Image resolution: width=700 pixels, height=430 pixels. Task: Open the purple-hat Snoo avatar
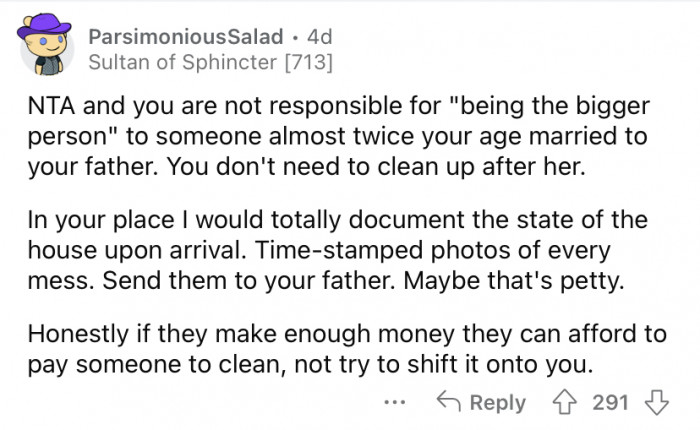tap(45, 44)
